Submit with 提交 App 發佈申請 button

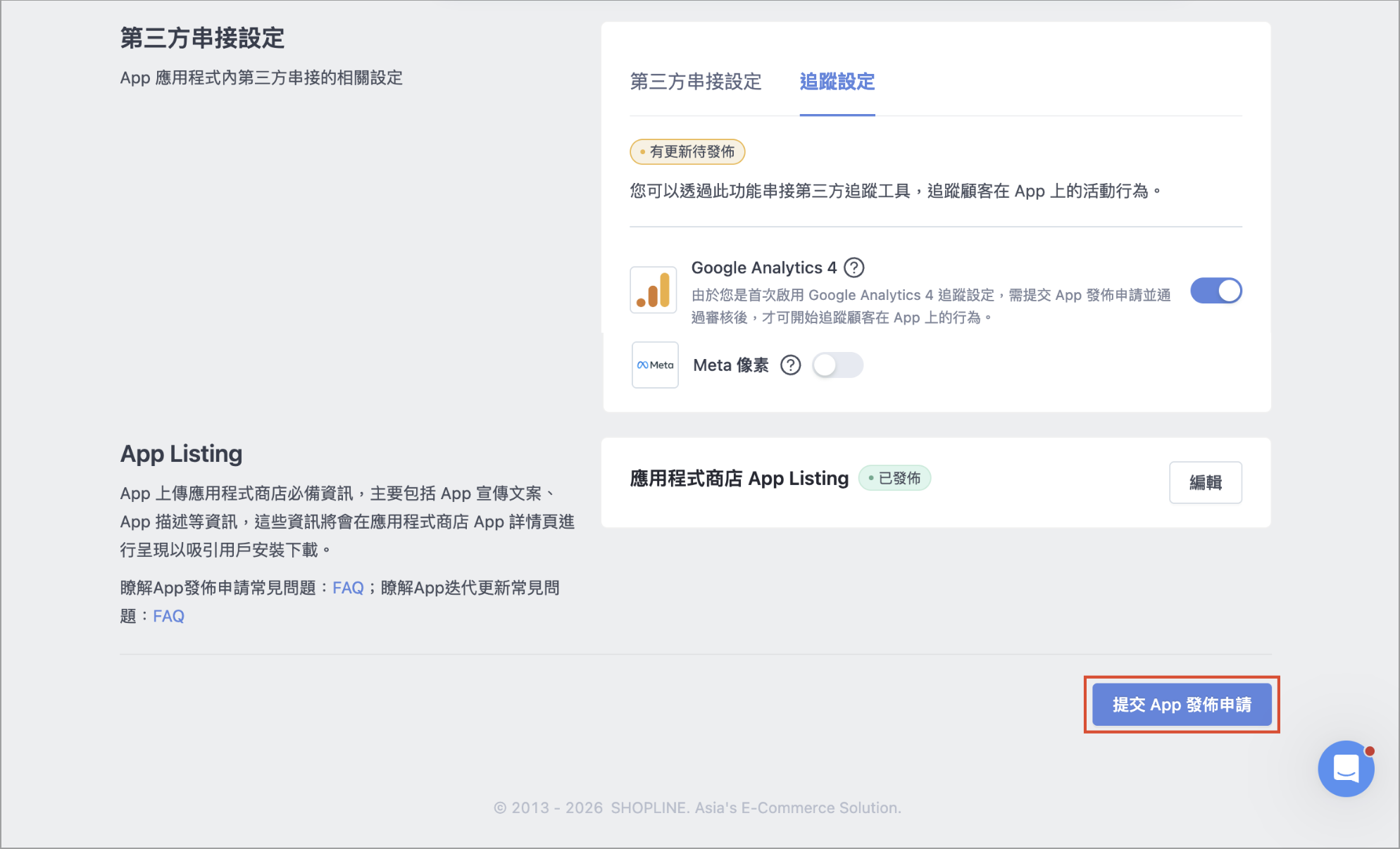coord(1182,705)
